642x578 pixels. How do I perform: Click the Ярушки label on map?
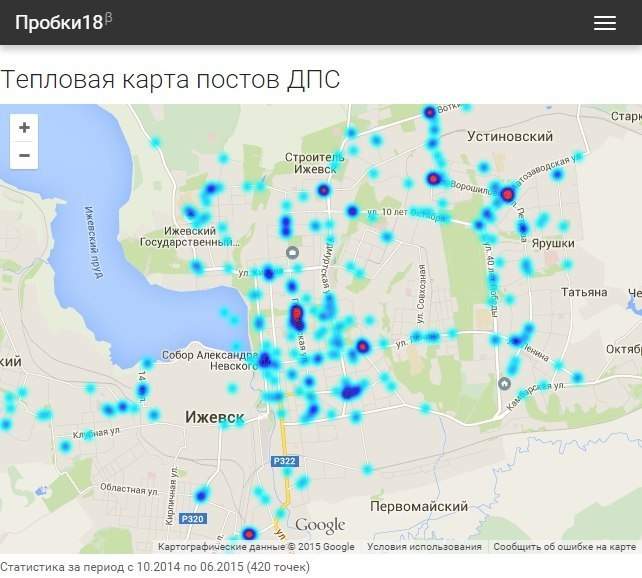(x=553, y=244)
